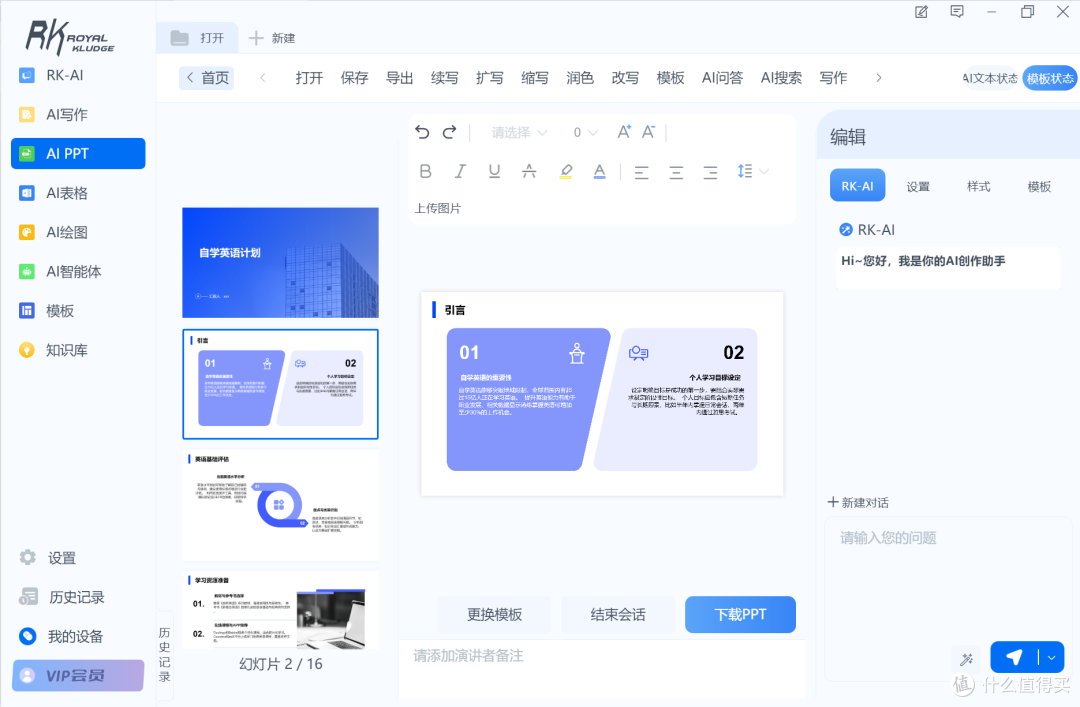This screenshot has height=707, width=1080.
Task: Click 保存 in the toolbar
Action: click(x=354, y=78)
